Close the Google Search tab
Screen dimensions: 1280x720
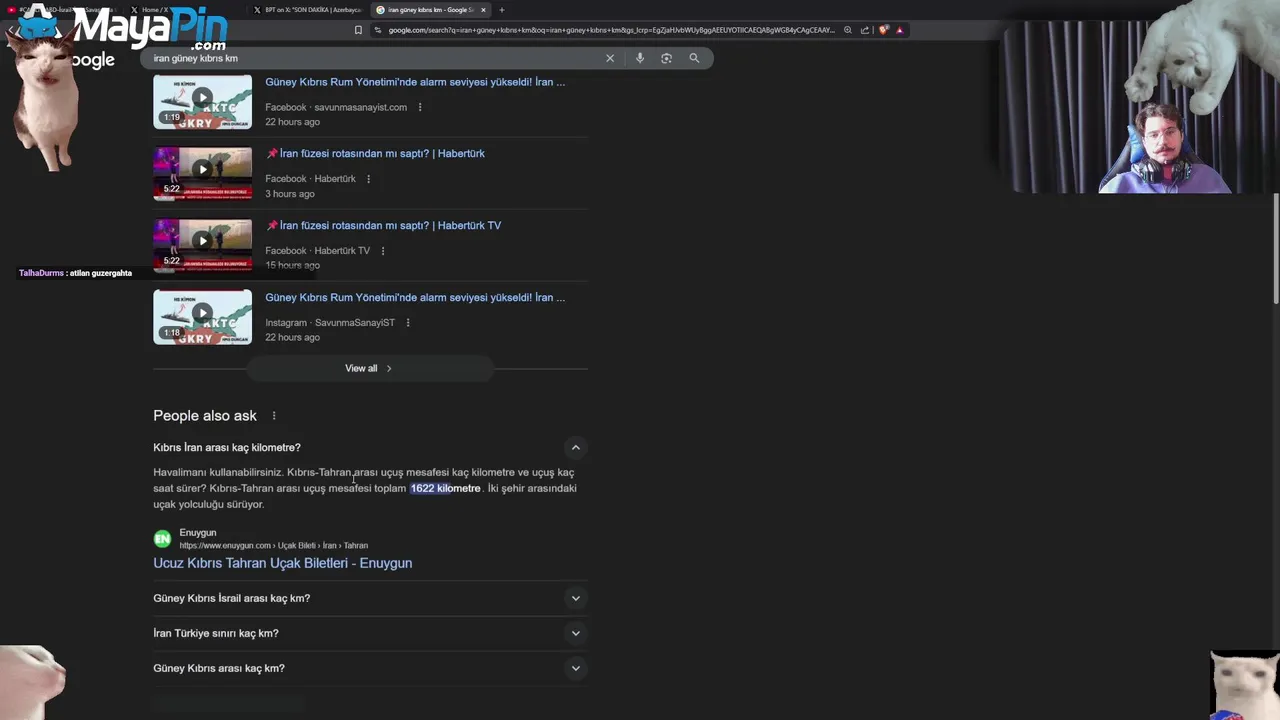pyautogui.click(x=484, y=10)
